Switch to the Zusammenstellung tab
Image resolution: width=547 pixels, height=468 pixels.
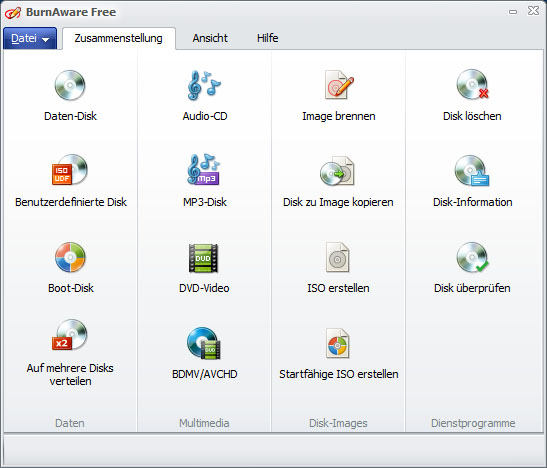119,38
